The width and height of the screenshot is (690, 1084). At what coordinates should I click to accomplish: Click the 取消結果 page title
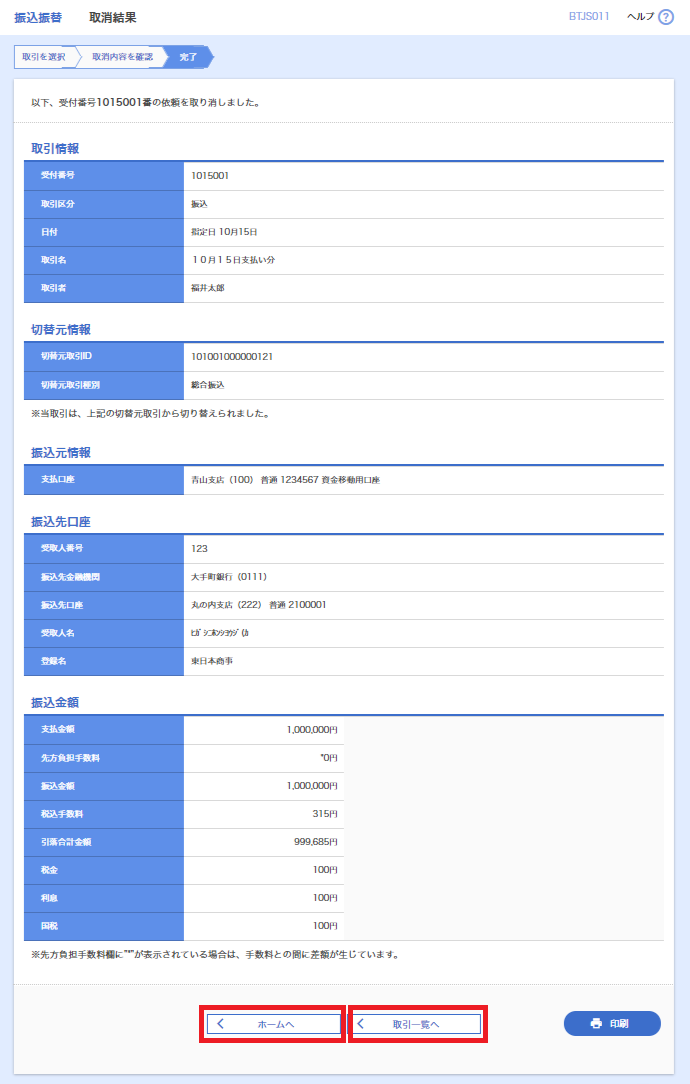click(x=113, y=18)
